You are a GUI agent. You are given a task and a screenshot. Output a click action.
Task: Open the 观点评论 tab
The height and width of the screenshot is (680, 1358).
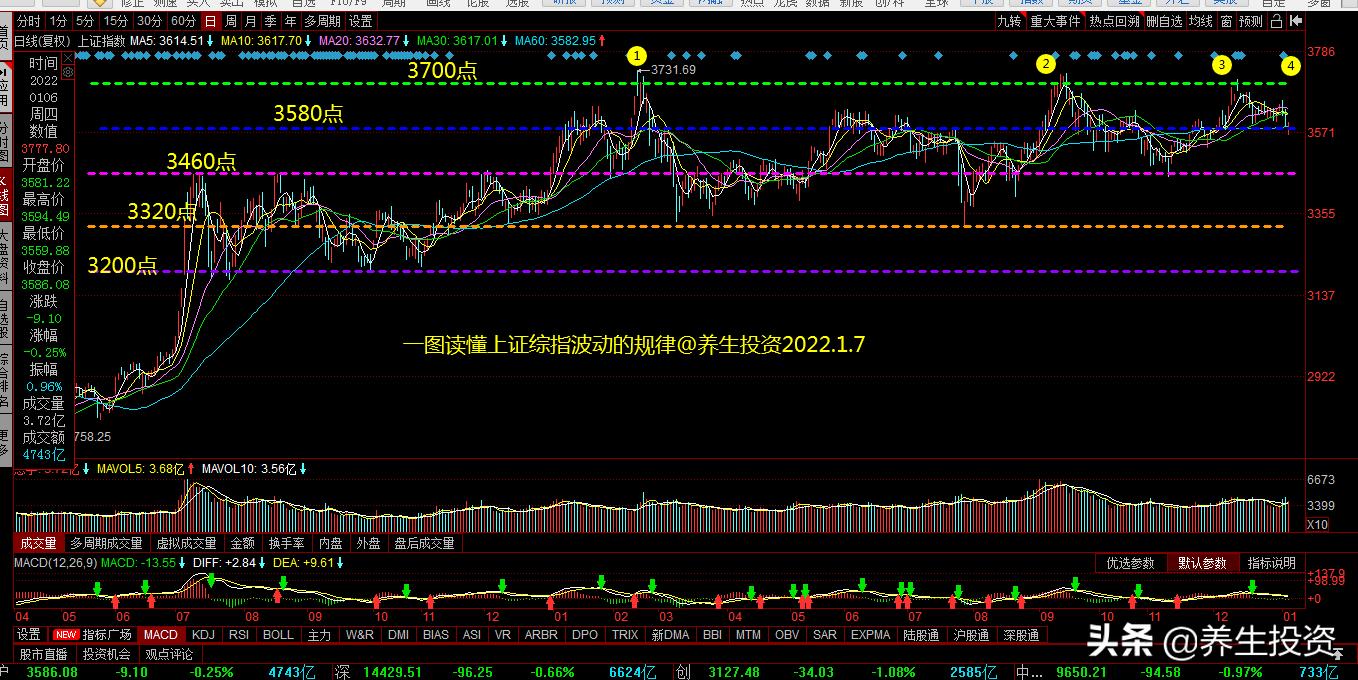click(169, 654)
